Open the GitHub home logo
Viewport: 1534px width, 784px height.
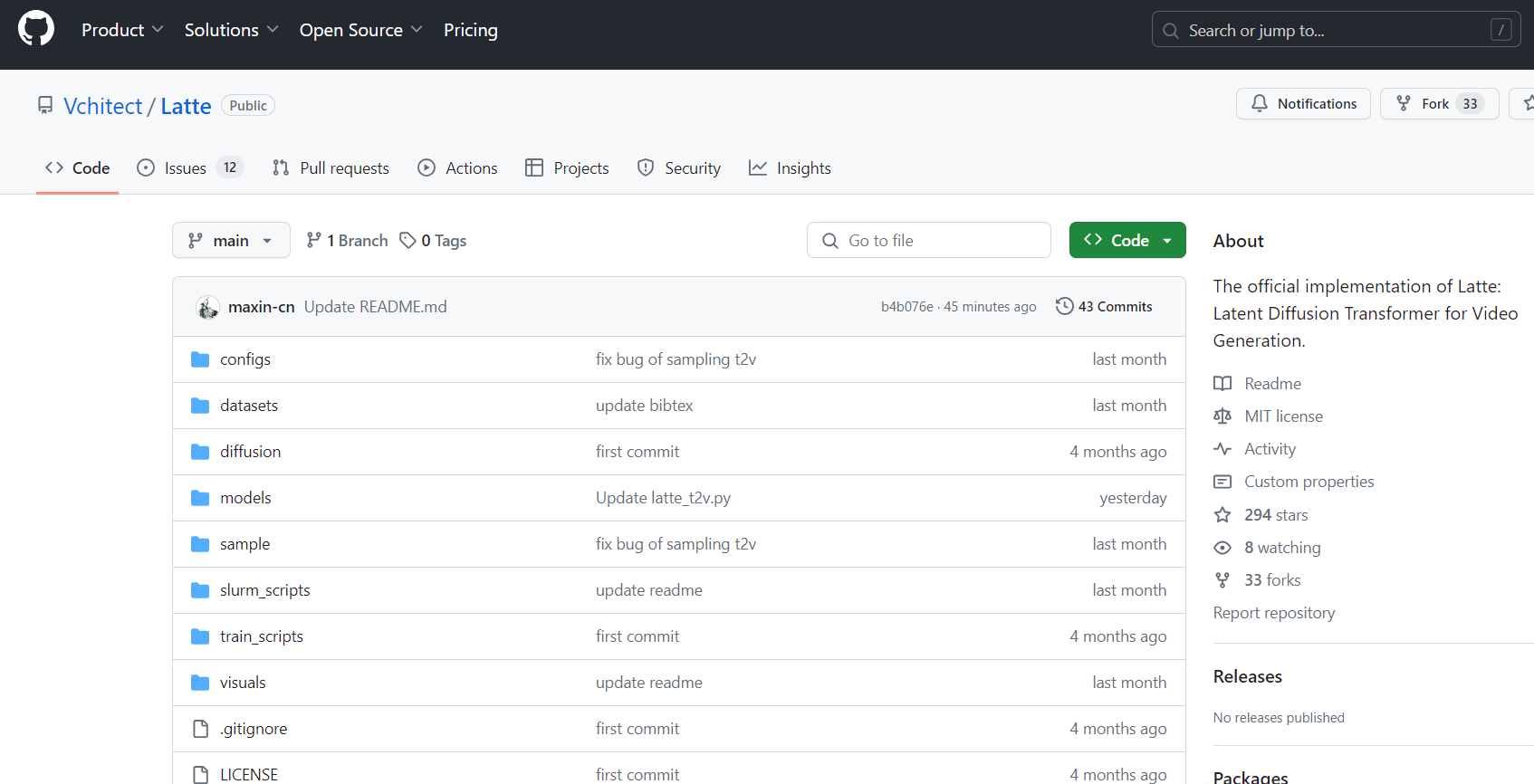coord(36,29)
